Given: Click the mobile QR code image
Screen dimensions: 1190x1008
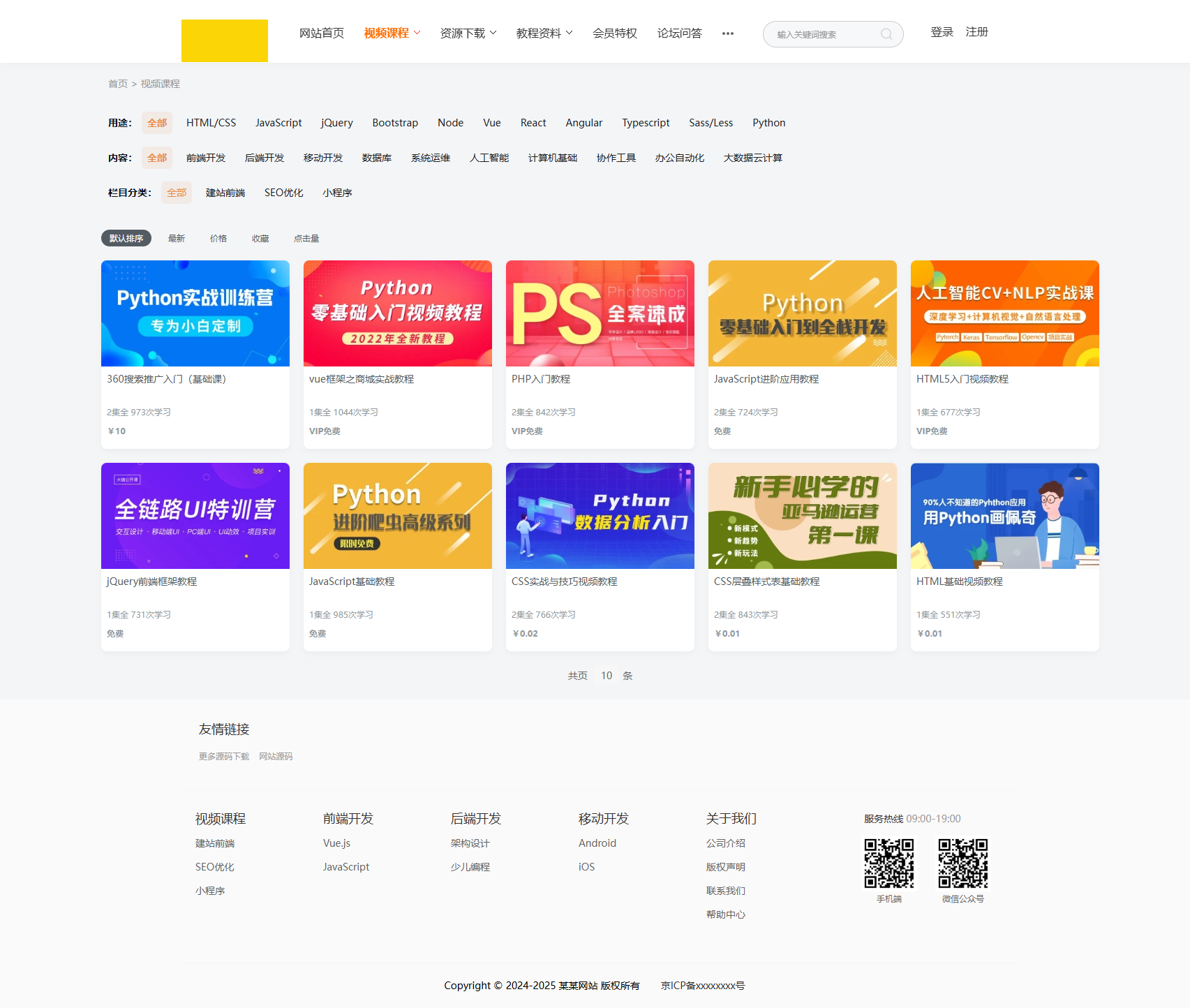Looking at the screenshot, I should point(888,863).
